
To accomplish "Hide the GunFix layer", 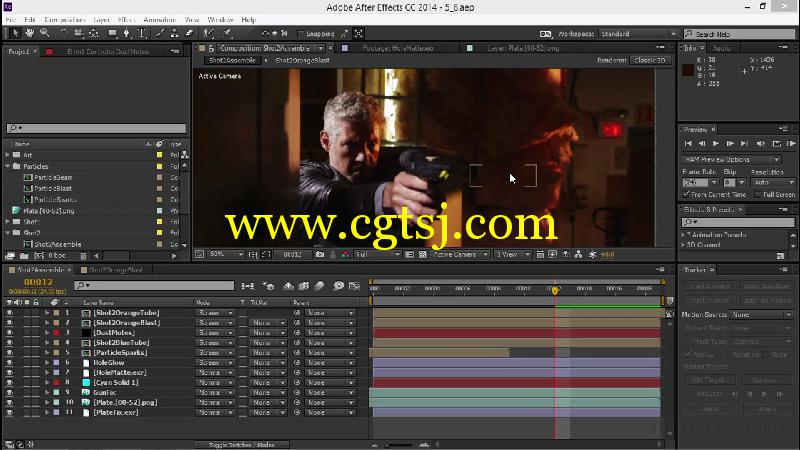I will tap(9, 393).
